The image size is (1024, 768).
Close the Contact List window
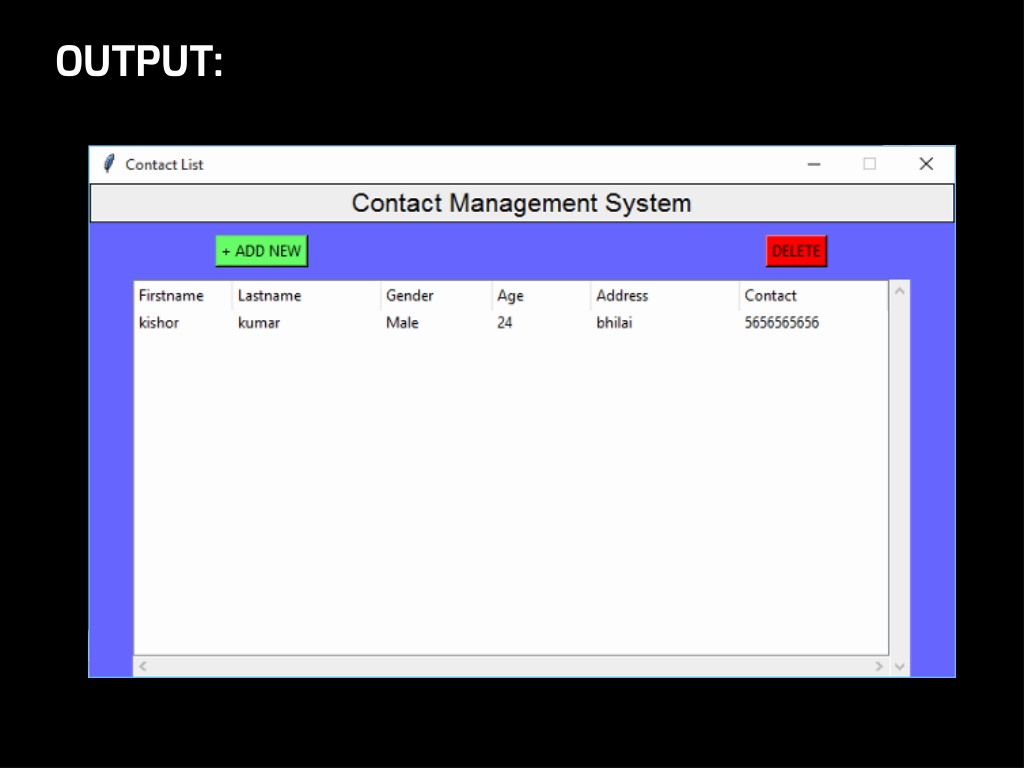click(x=926, y=164)
